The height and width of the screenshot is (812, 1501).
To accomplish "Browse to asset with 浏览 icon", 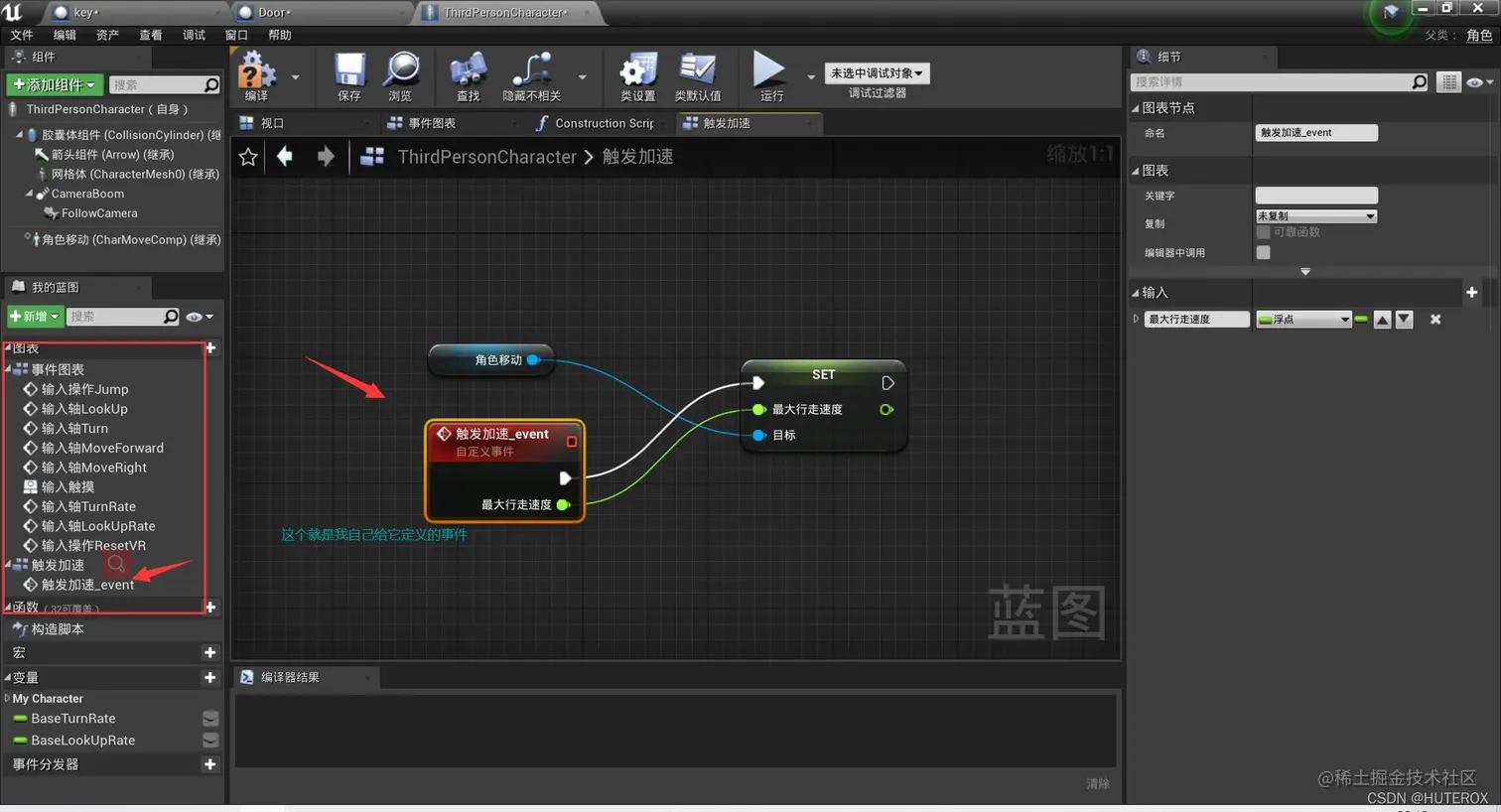I will click(400, 75).
